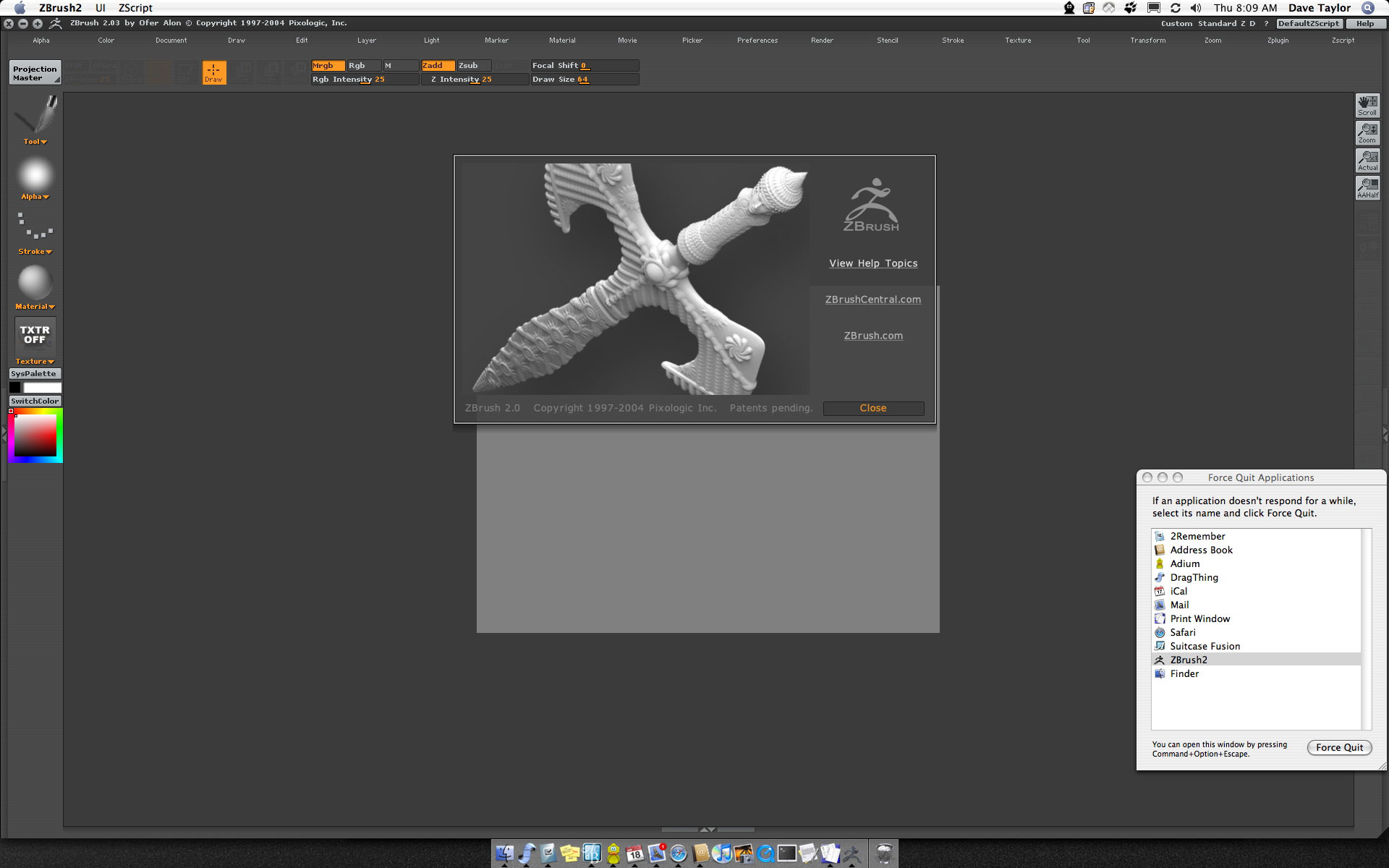
Task: Open iCal calendar in the Dock
Action: (x=634, y=854)
